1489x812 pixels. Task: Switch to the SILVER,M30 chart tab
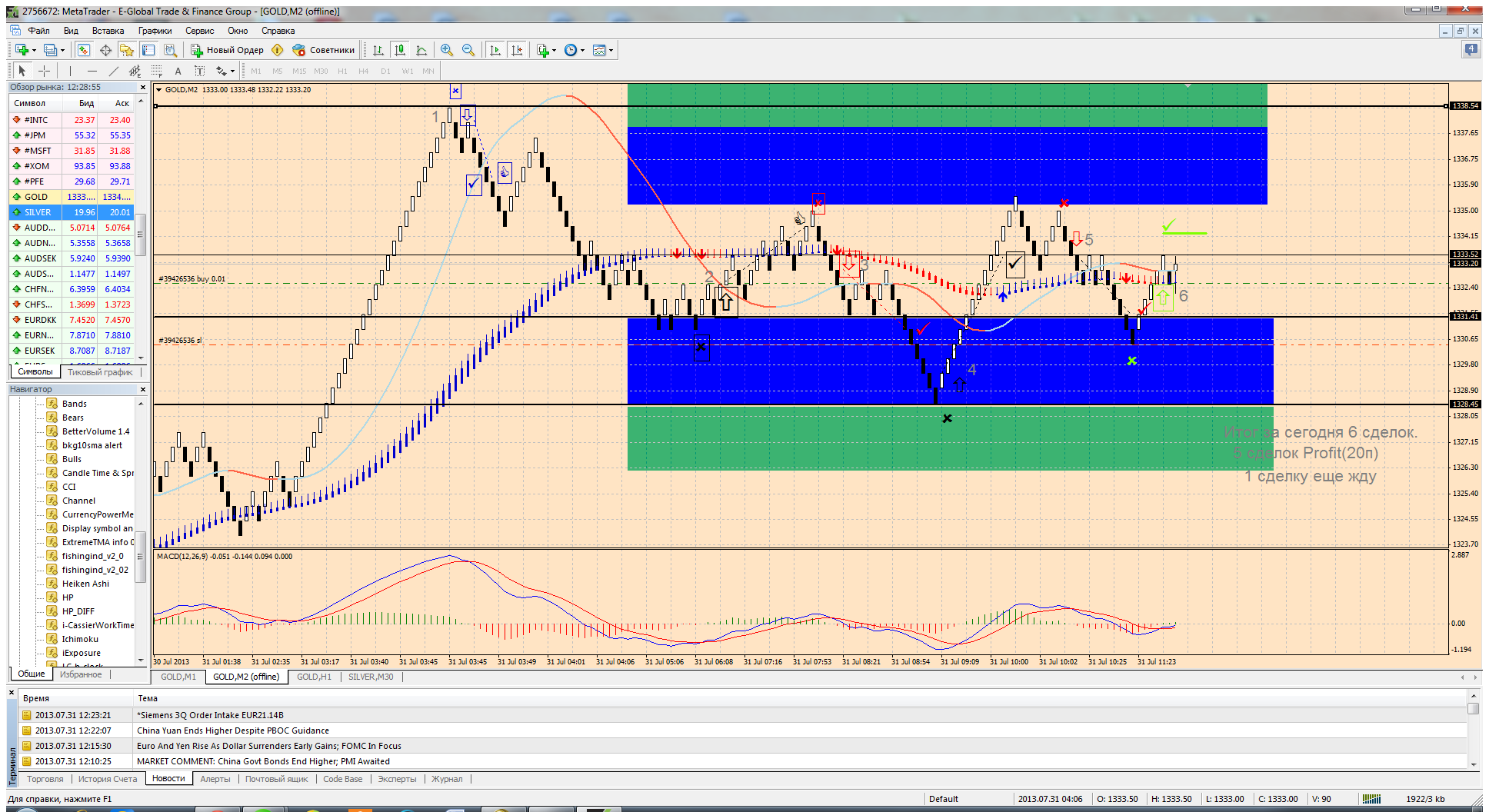pos(371,677)
